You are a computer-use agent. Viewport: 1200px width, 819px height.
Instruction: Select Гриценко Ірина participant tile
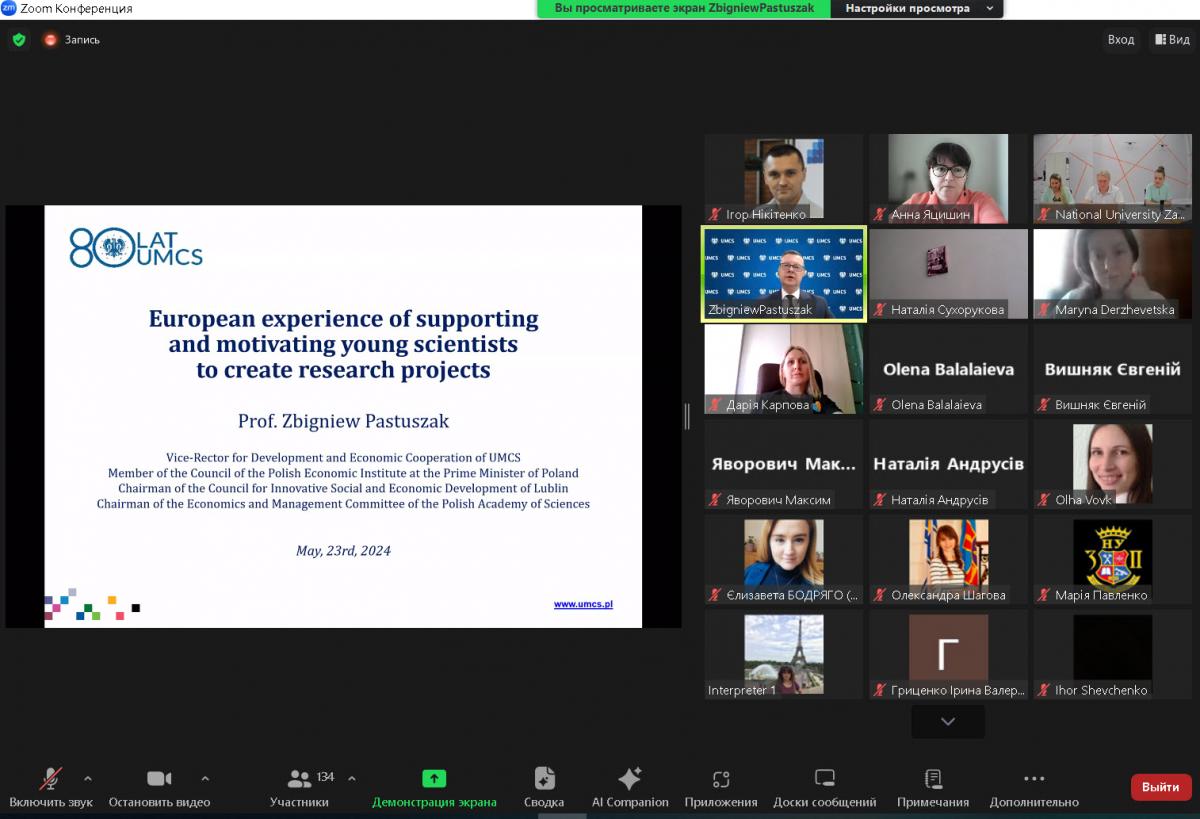(x=948, y=653)
